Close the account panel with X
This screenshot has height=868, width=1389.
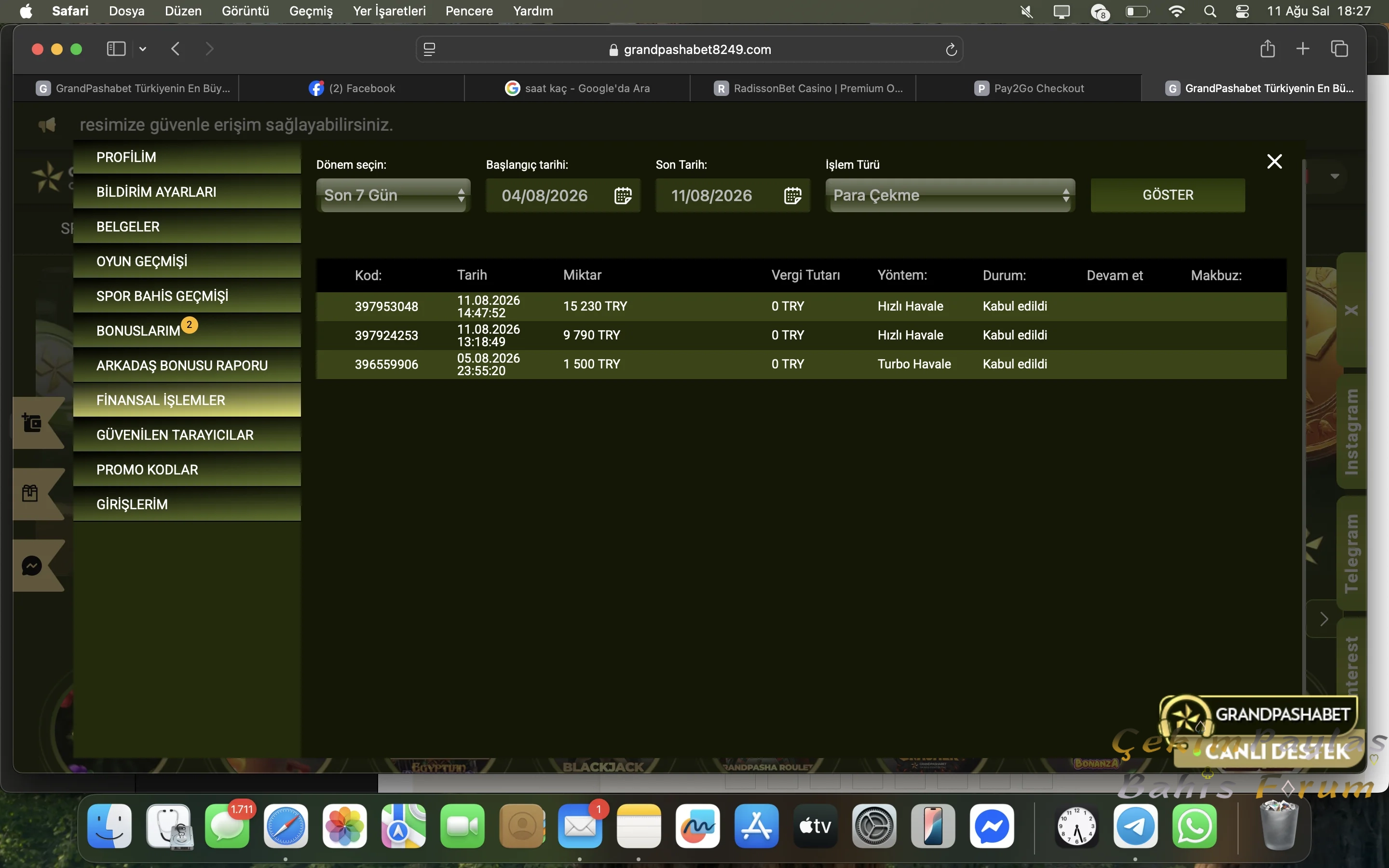click(1274, 162)
